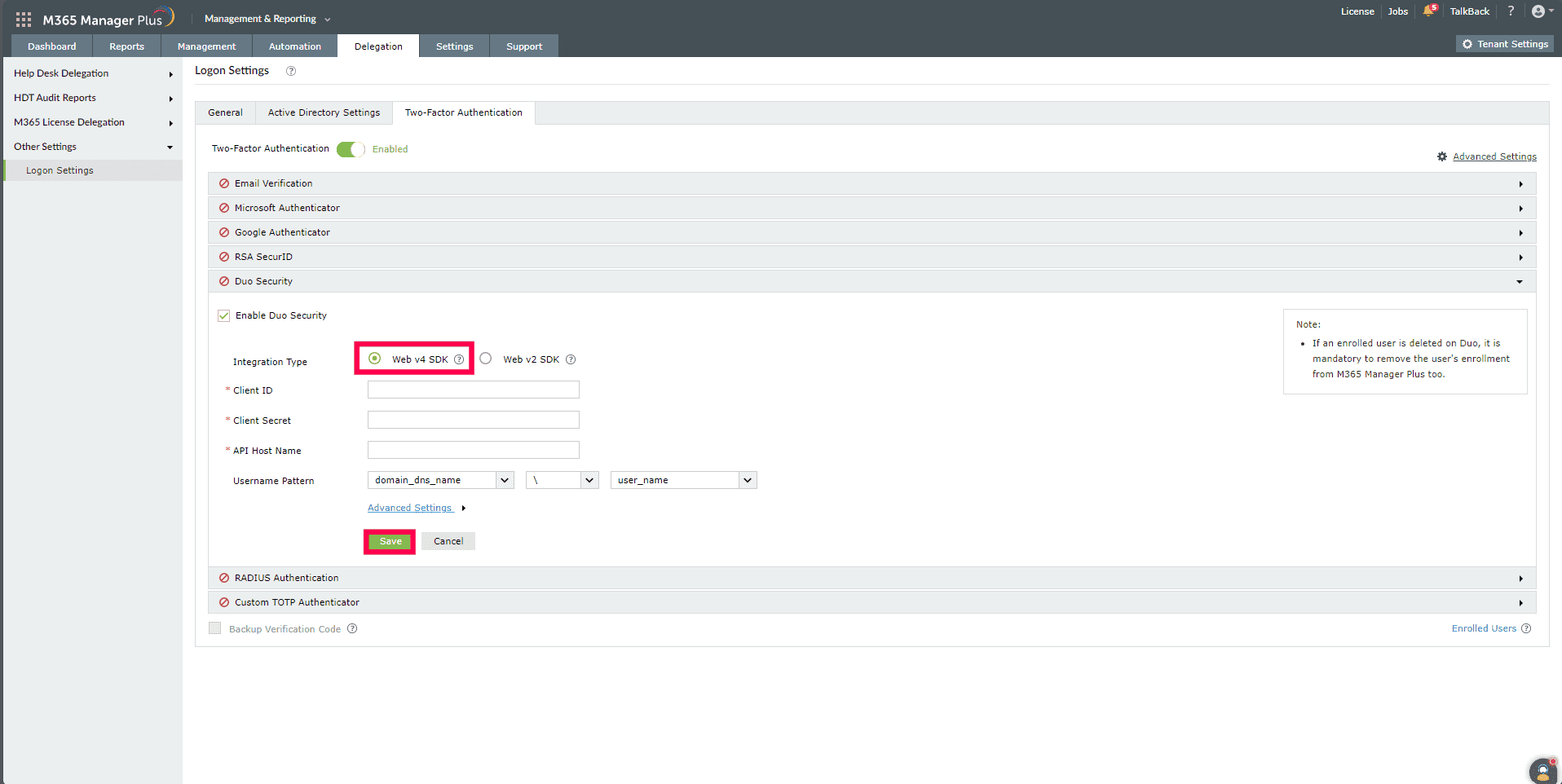Open the backslash separator dropdown
The width and height of the screenshot is (1562, 784).
point(563,480)
